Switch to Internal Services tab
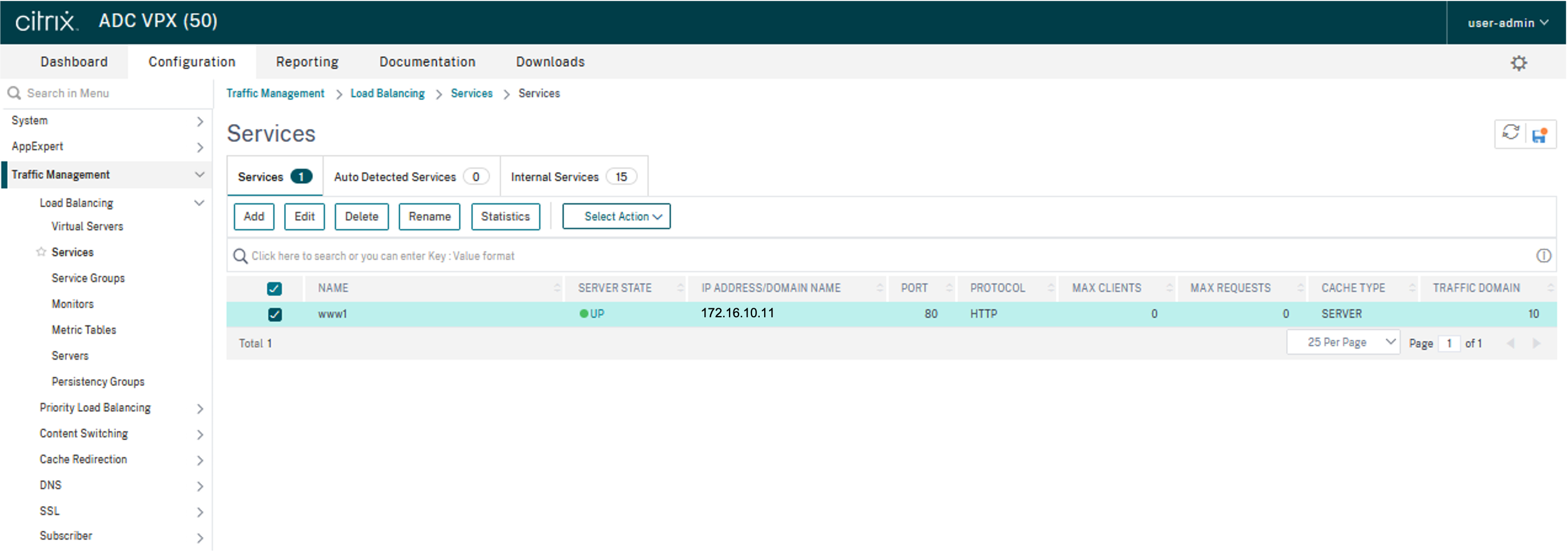The image size is (1568, 553). [x=573, y=177]
